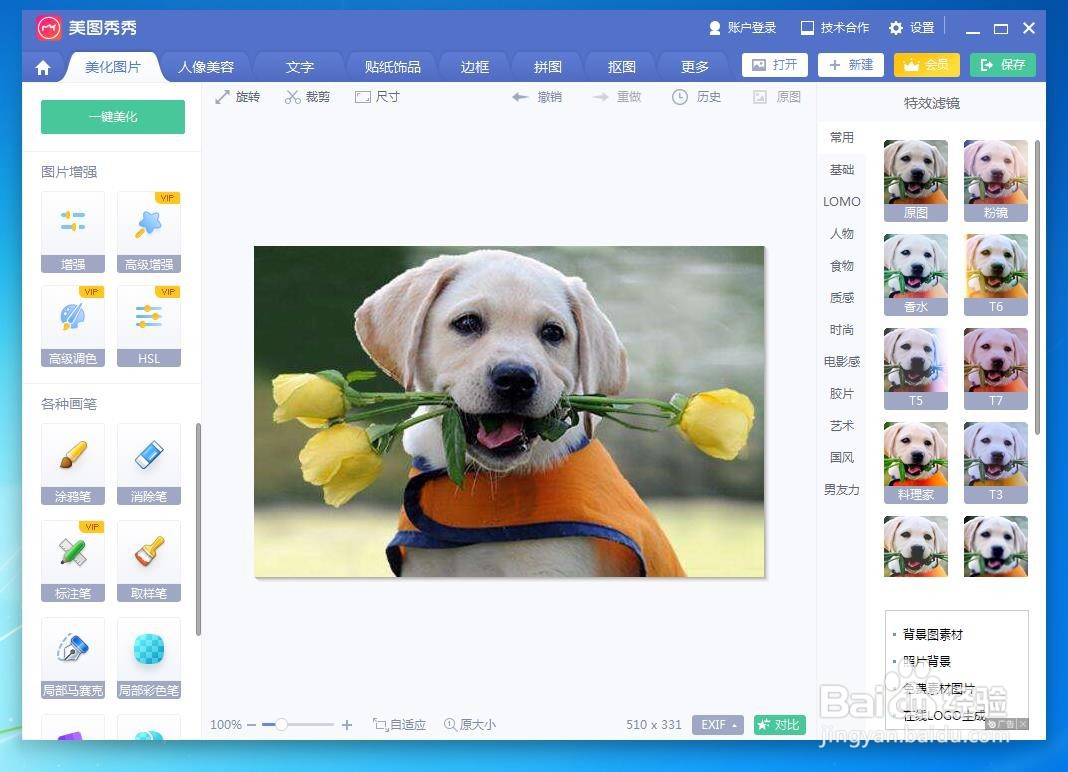Click the 裁剪 crop tool
The image size is (1068, 772).
click(x=307, y=97)
